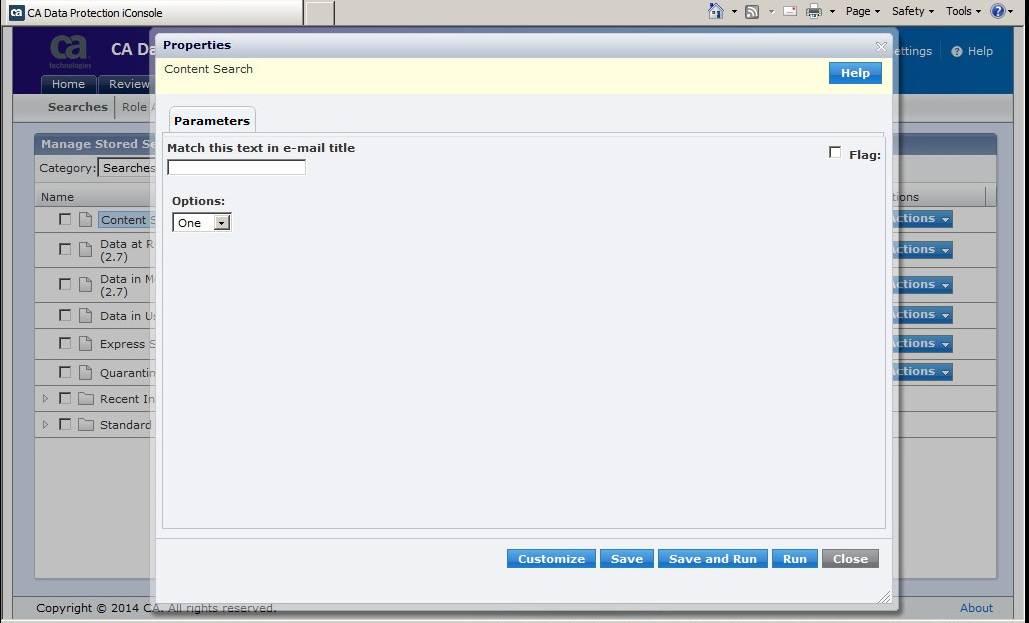
Task: Click the CA favicon in browser tab
Action: coord(16,12)
